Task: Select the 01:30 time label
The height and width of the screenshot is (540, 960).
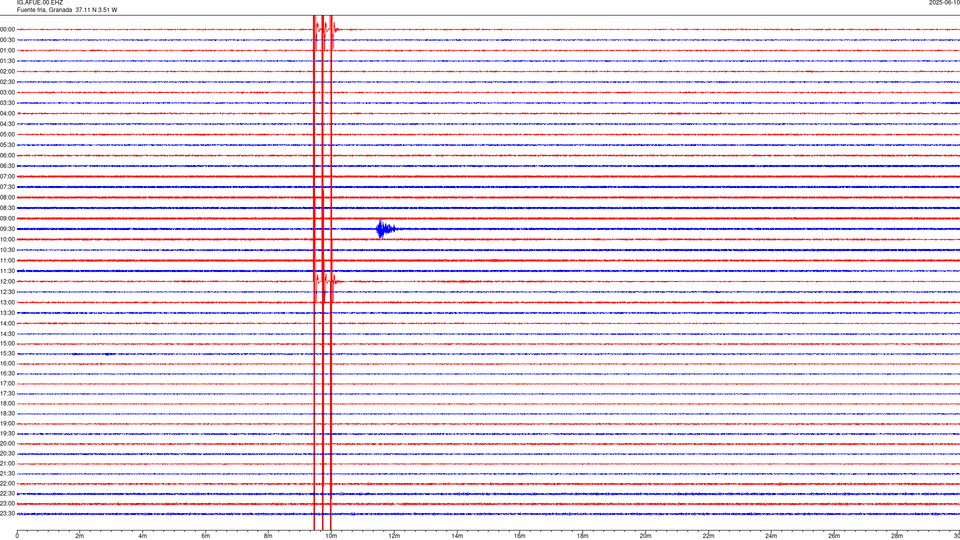Action: click(x=8, y=61)
